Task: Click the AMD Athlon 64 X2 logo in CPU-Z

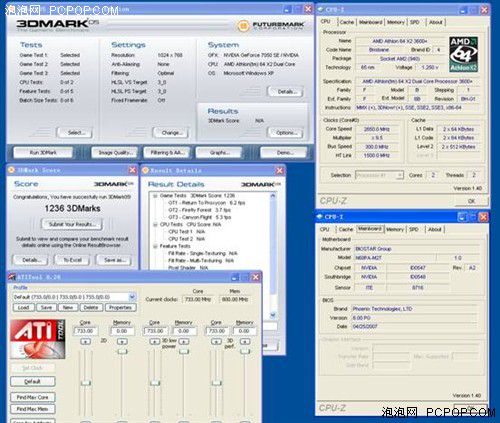Action: pos(463,54)
